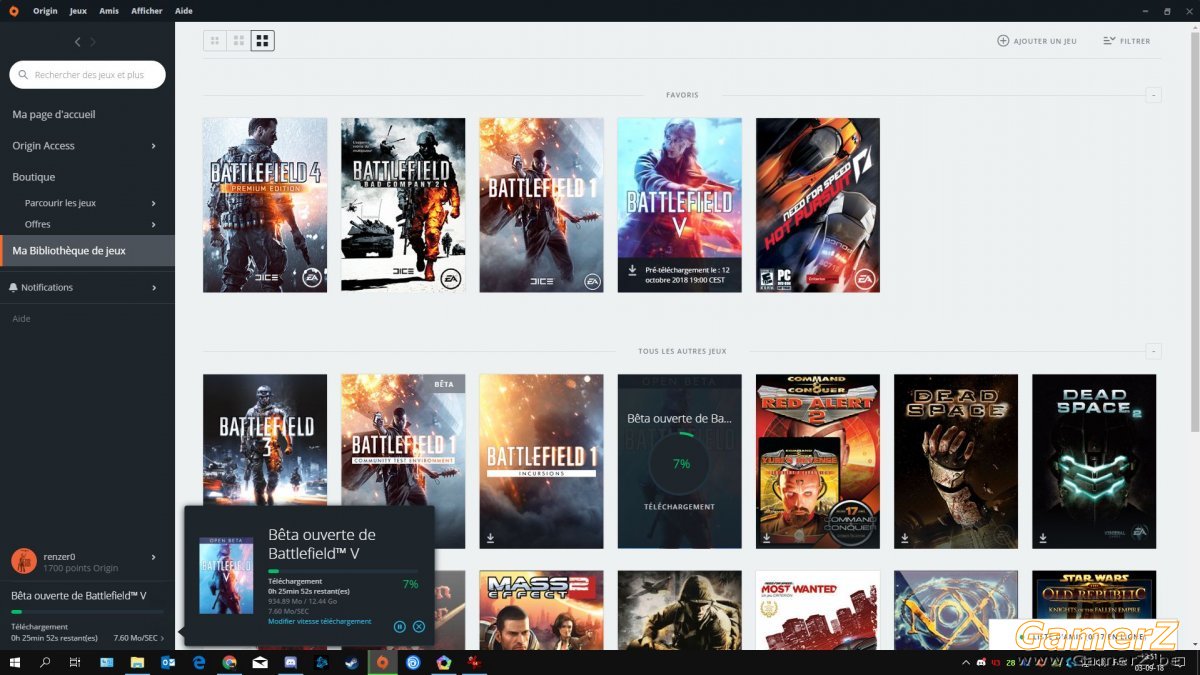Open the Battlefield 1 favorite tile
This screenshot has width=1200, height=675.
(x=541, y=205)
